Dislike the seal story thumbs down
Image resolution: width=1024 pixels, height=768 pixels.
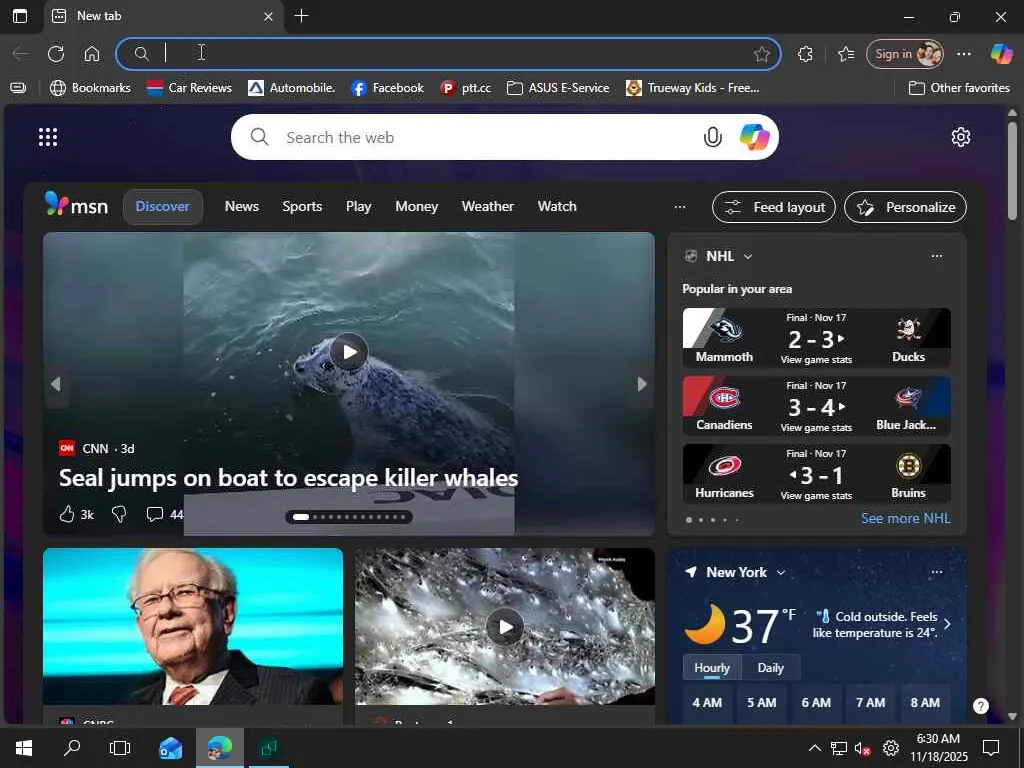coord(119,515)
